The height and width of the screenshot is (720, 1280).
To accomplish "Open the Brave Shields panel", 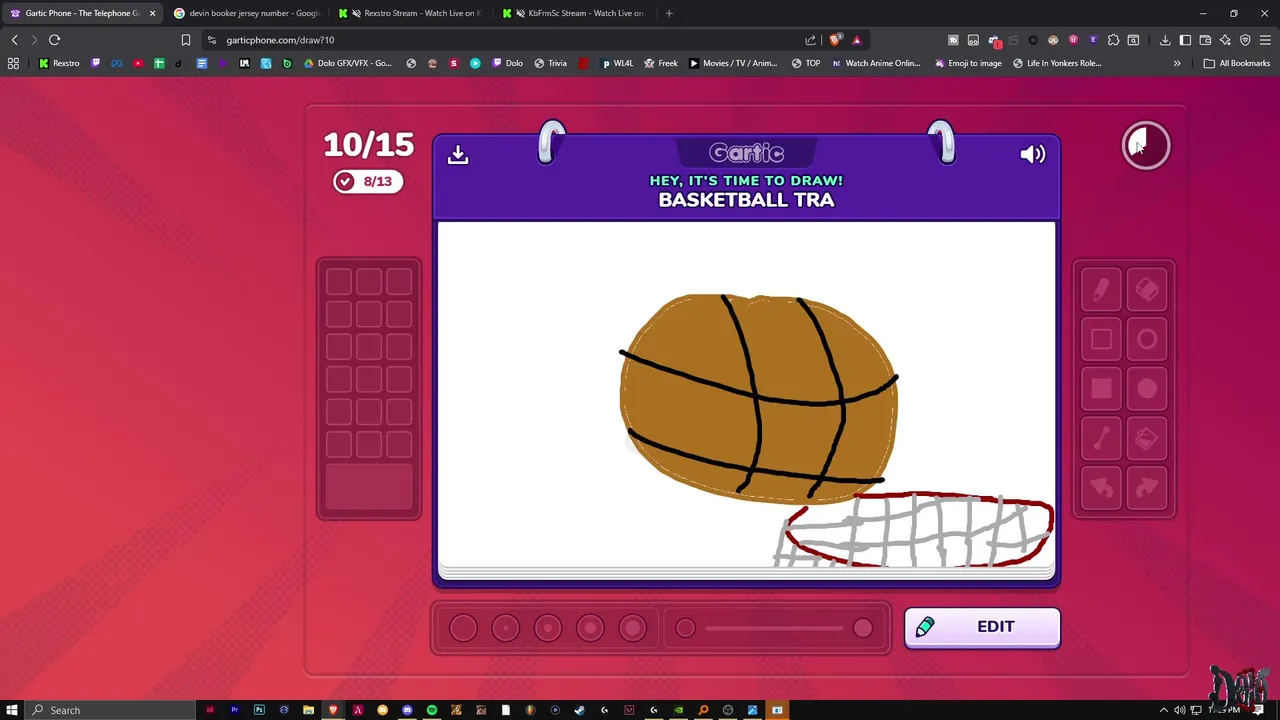I will pos(835,40).
